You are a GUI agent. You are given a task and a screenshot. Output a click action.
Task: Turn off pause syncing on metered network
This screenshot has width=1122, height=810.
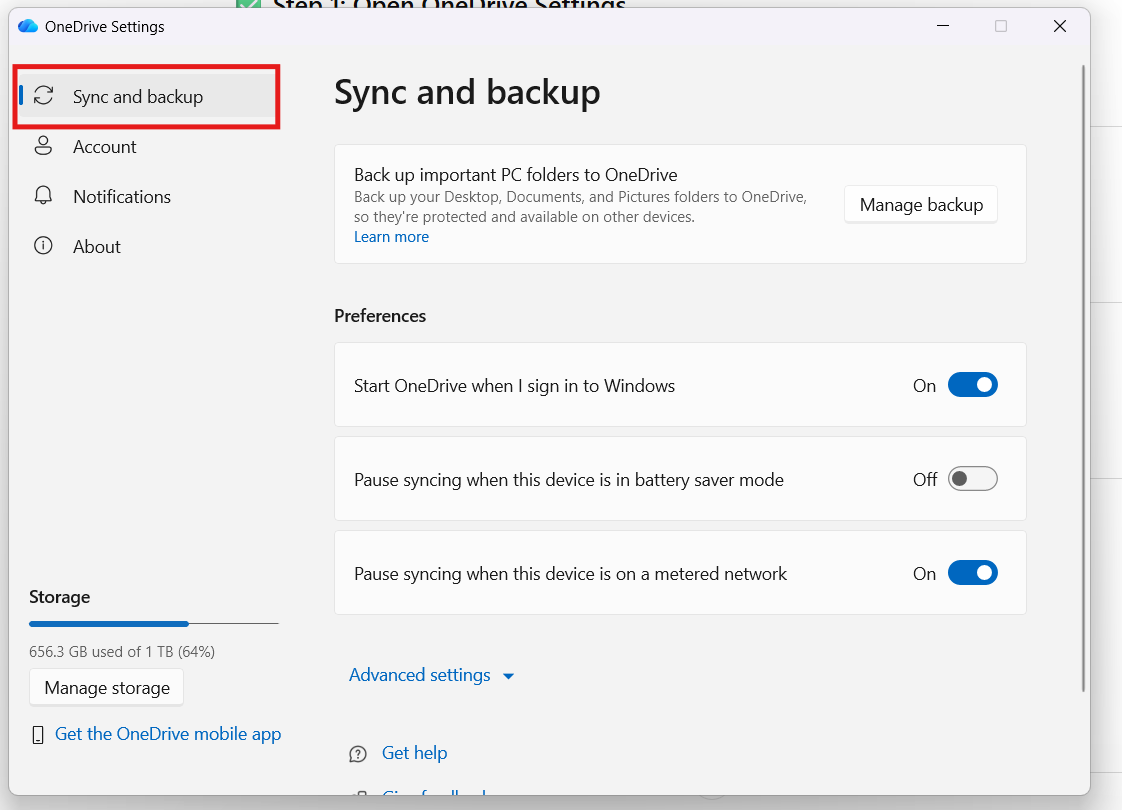[972, 572]
